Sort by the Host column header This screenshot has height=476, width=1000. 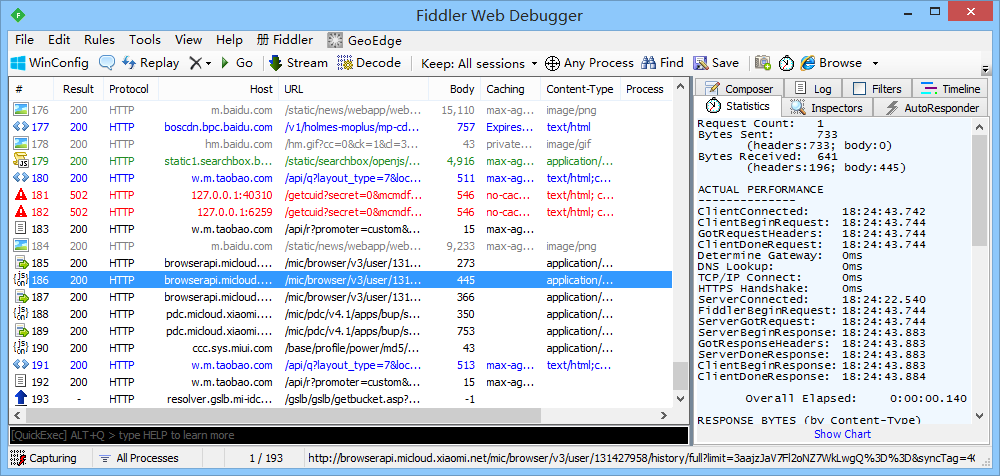click(x=218, y=89)
